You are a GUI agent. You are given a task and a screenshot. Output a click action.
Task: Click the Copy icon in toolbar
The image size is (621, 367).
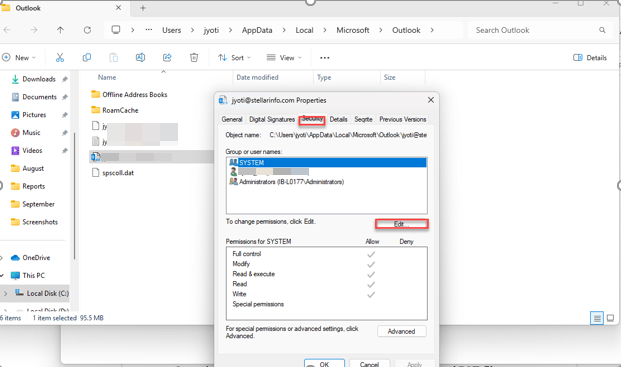click(x=87, y=58)
